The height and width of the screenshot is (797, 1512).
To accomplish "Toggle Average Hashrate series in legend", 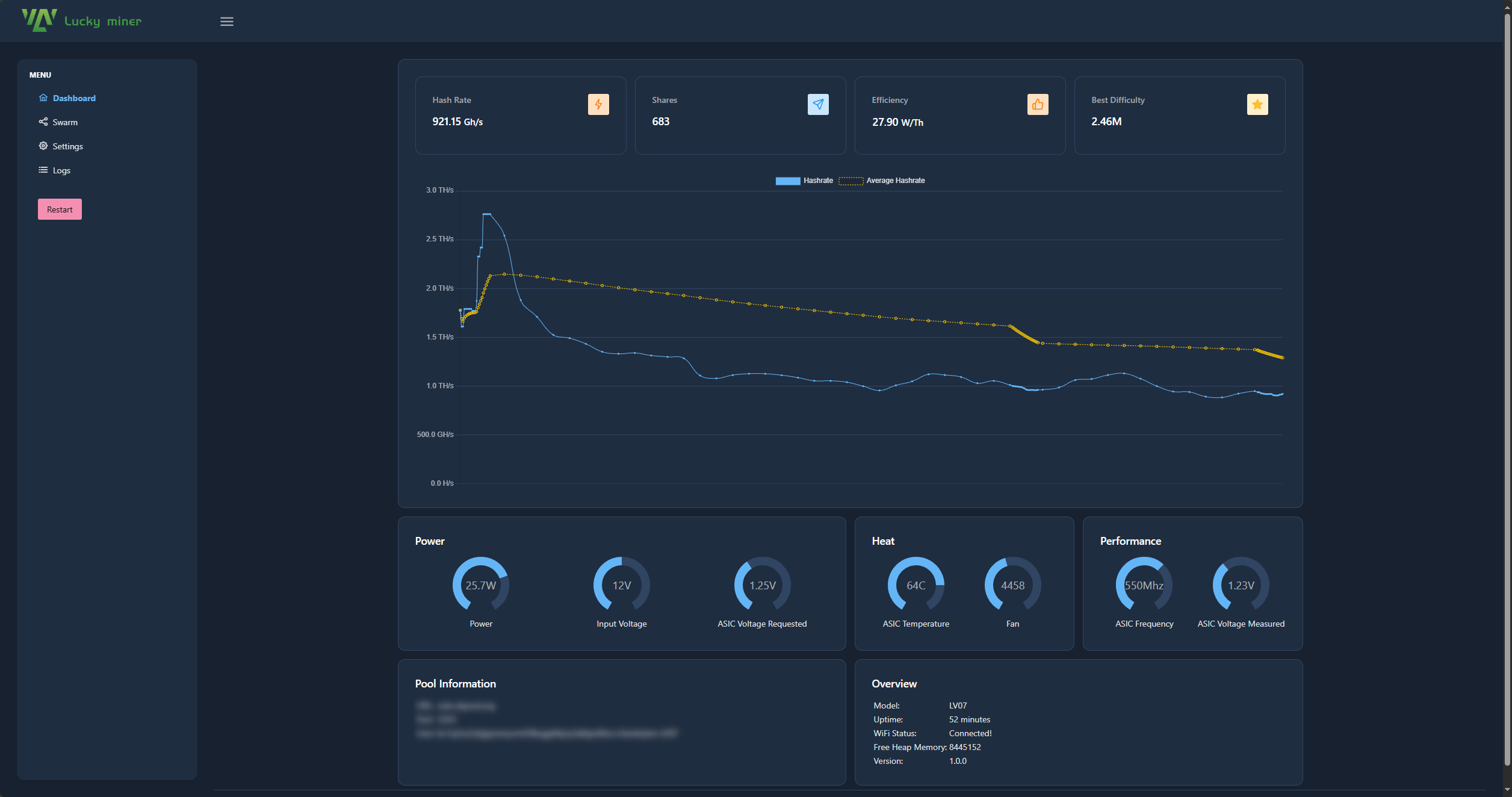I will pos(882,181).
